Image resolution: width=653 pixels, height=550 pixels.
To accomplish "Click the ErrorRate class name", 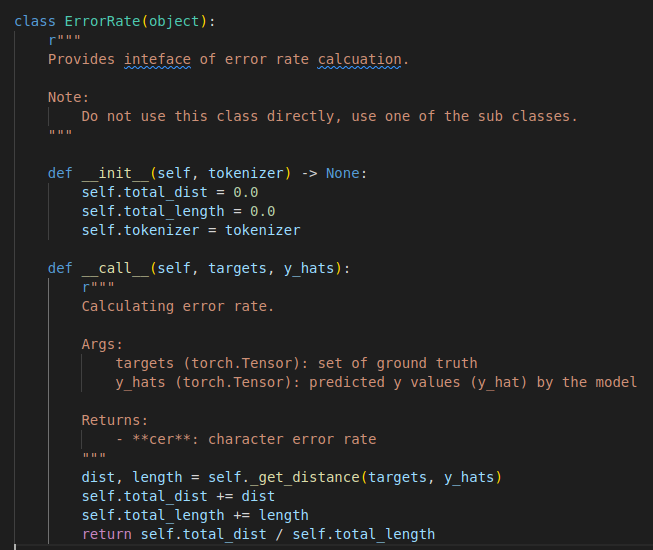I will 102,21.
